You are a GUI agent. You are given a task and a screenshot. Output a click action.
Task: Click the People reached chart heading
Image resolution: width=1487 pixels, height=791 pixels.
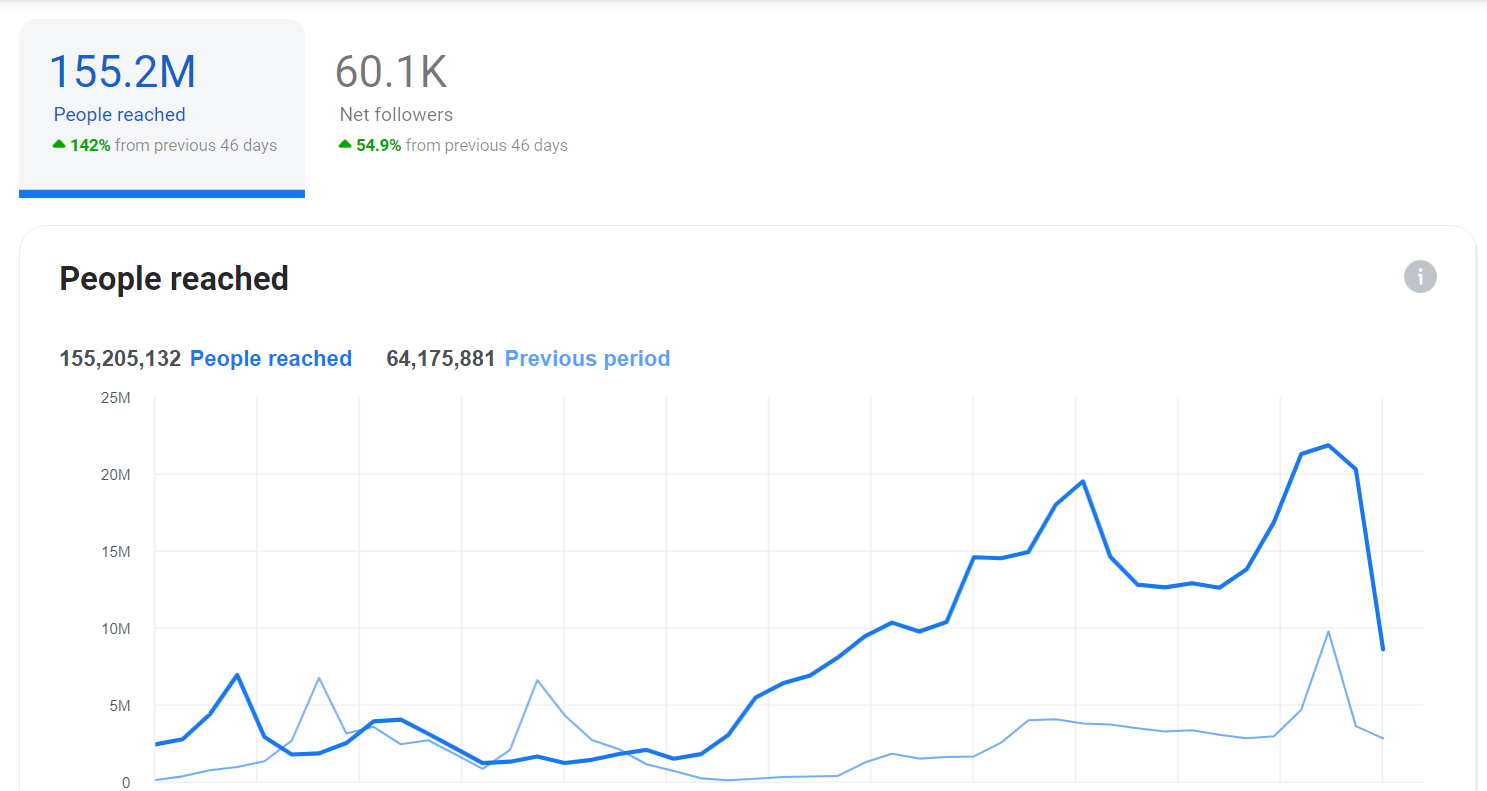(174, 278)
